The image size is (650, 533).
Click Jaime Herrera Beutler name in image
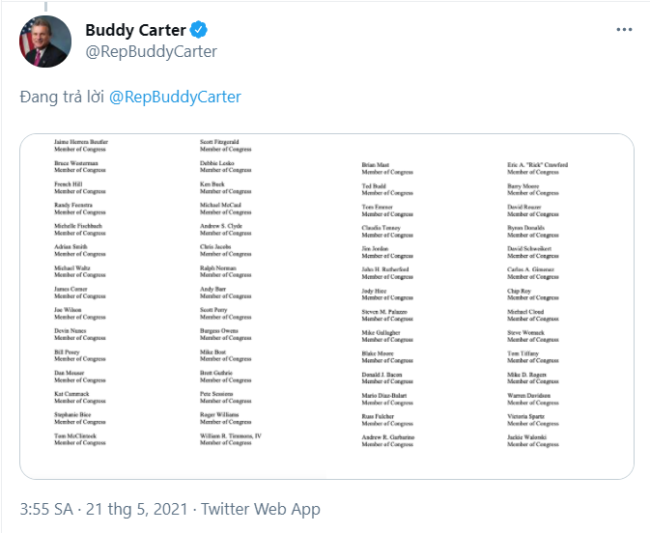(81, 142)
